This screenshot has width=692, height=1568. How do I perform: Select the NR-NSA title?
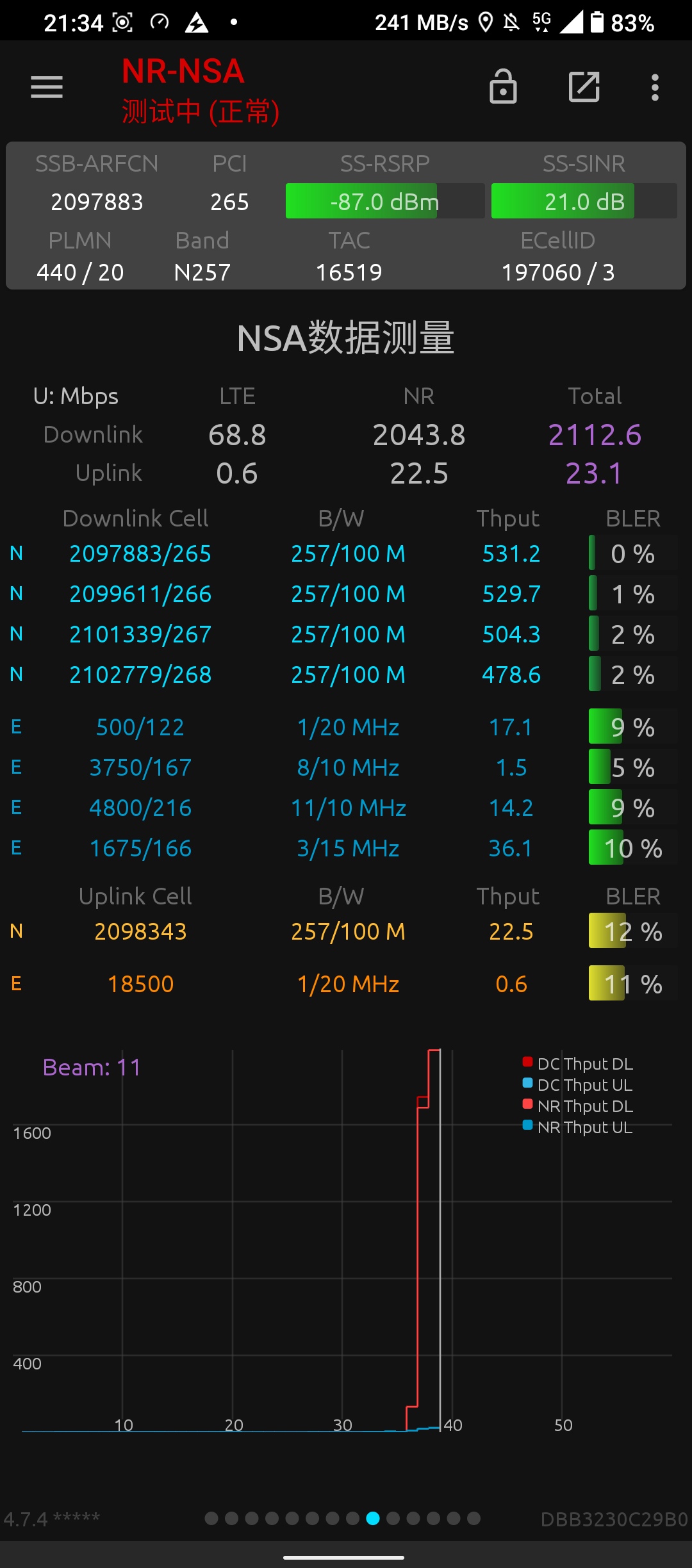pyautogui.click(x=183, y=71)
